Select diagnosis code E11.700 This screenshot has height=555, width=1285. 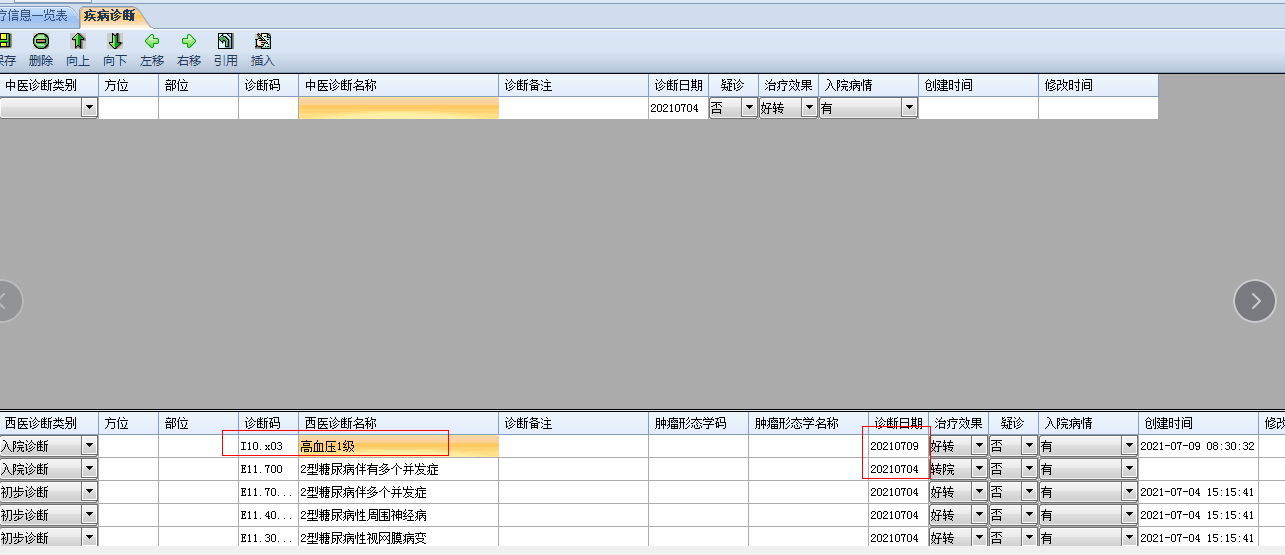click(x=262, y=469)
